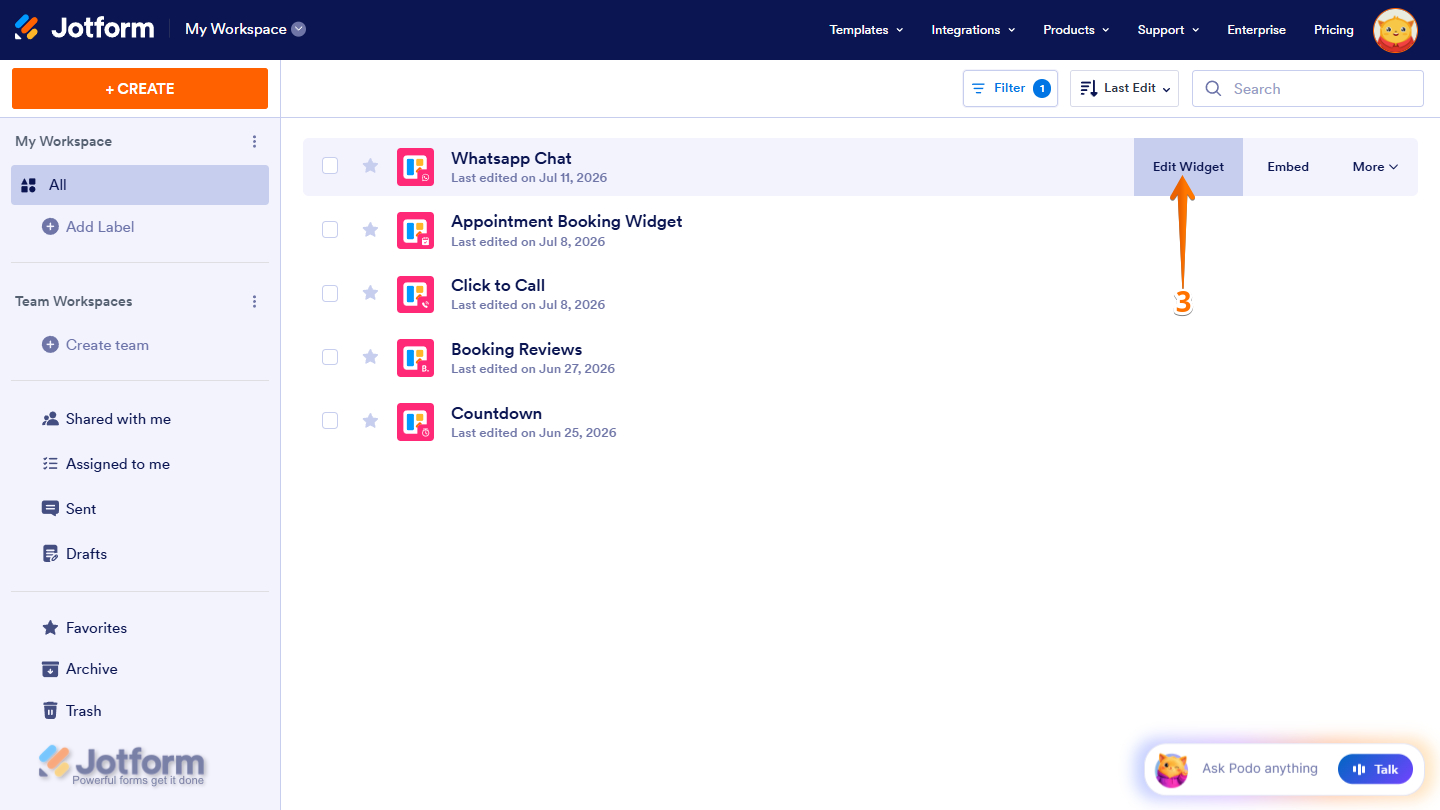Image resolution: width=1440 pixels, height=810 pixels.
Task: Star the Appointment Booking Widget
Action: tap(370, 230)
